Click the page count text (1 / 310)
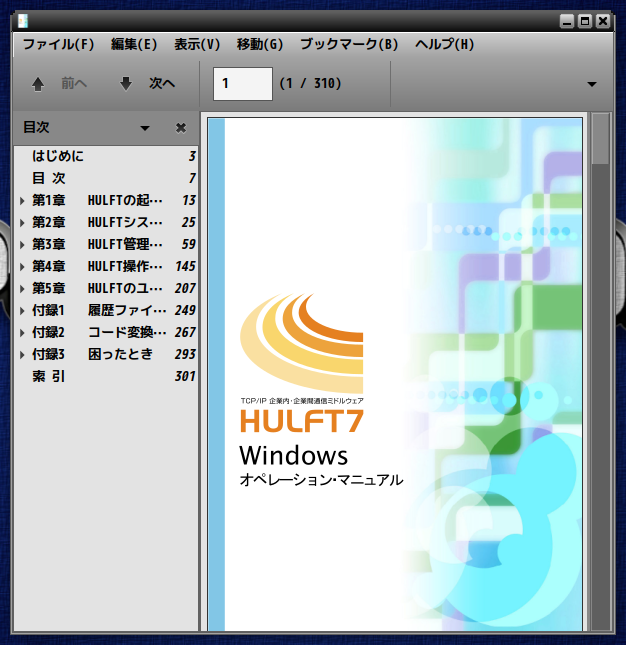 tap(310, 84)
